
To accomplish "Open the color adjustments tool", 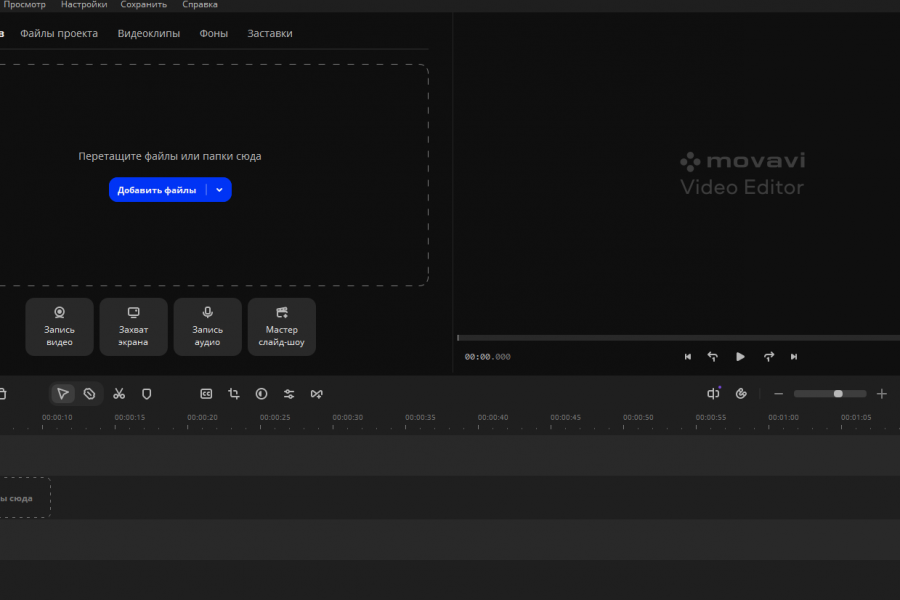I will point(261,394).
